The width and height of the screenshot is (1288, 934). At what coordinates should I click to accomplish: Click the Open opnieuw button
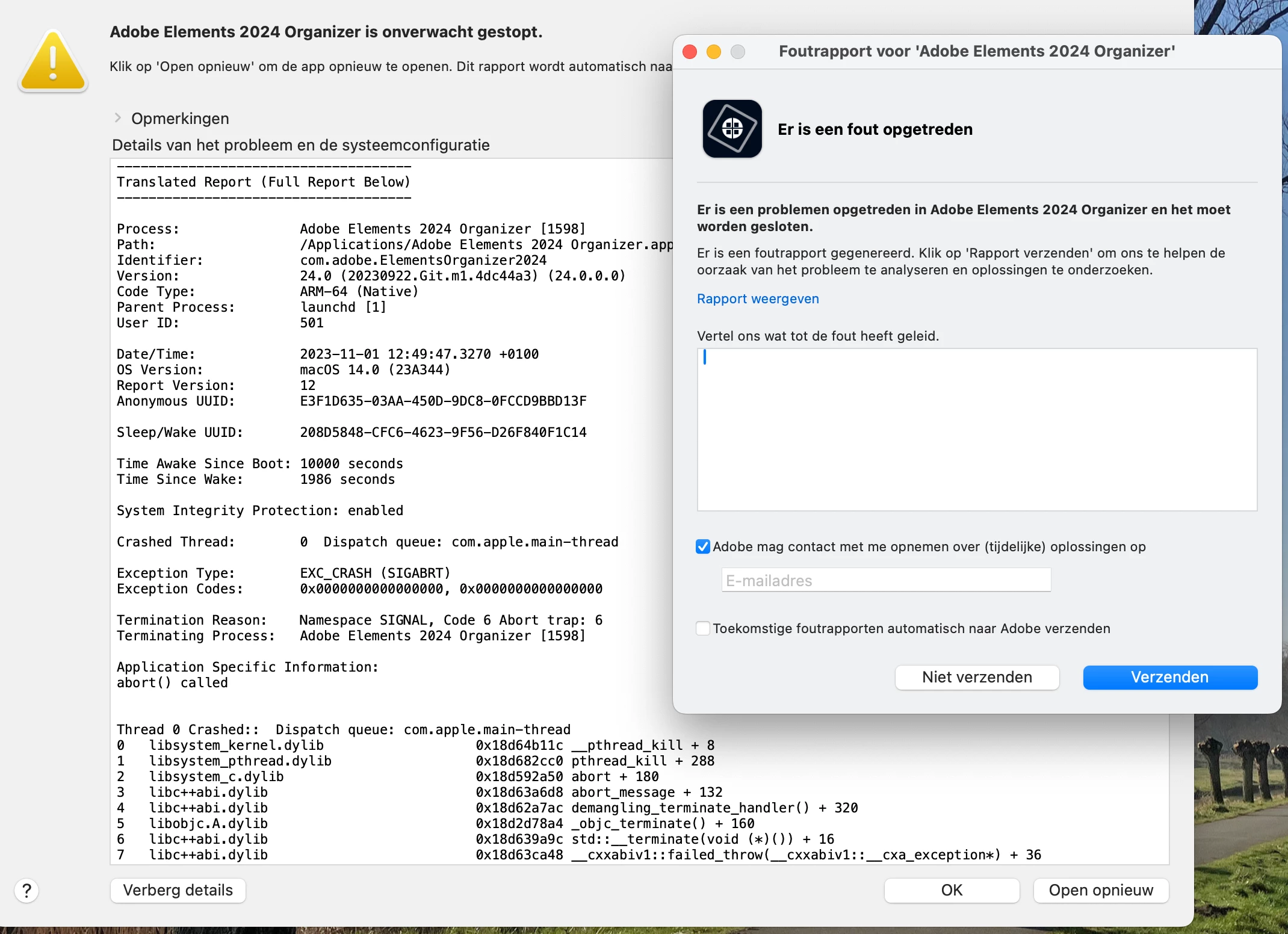click(x=1100, y=890)
